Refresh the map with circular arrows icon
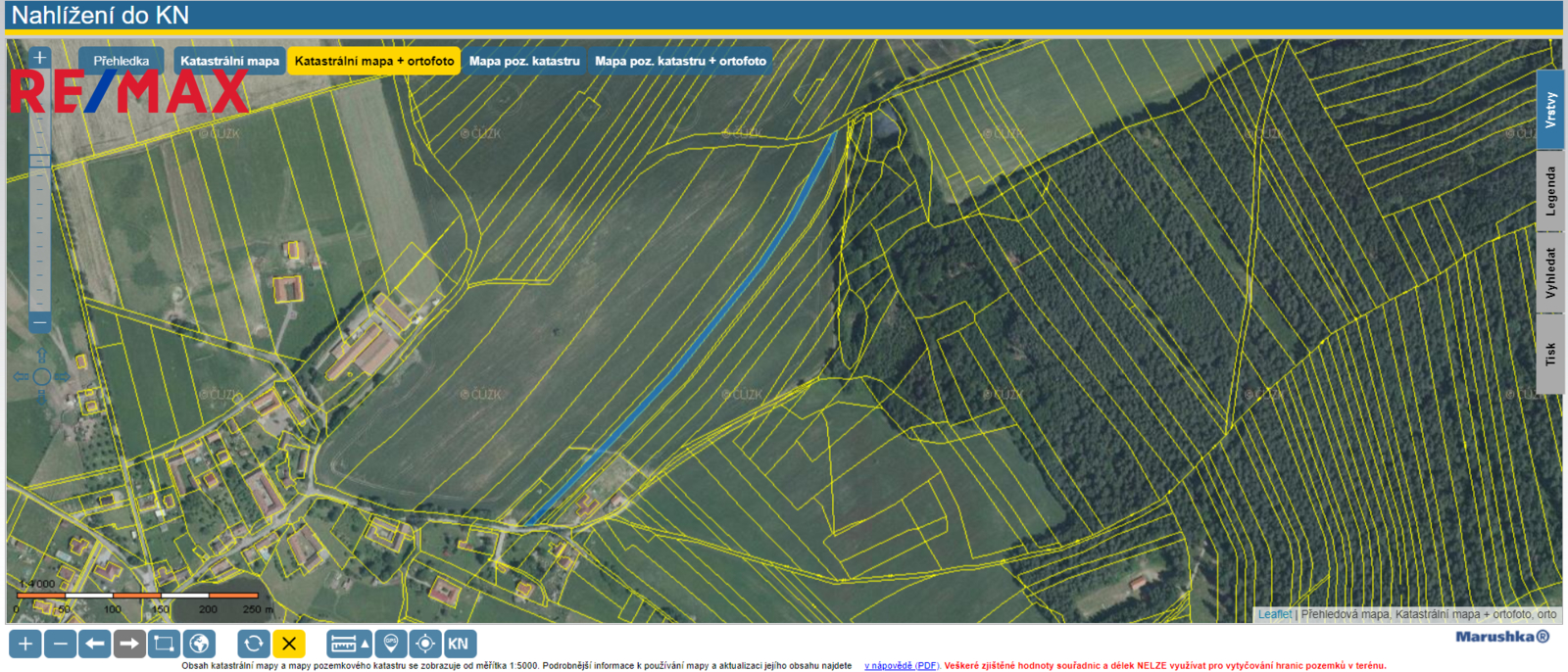 point(253,644)
